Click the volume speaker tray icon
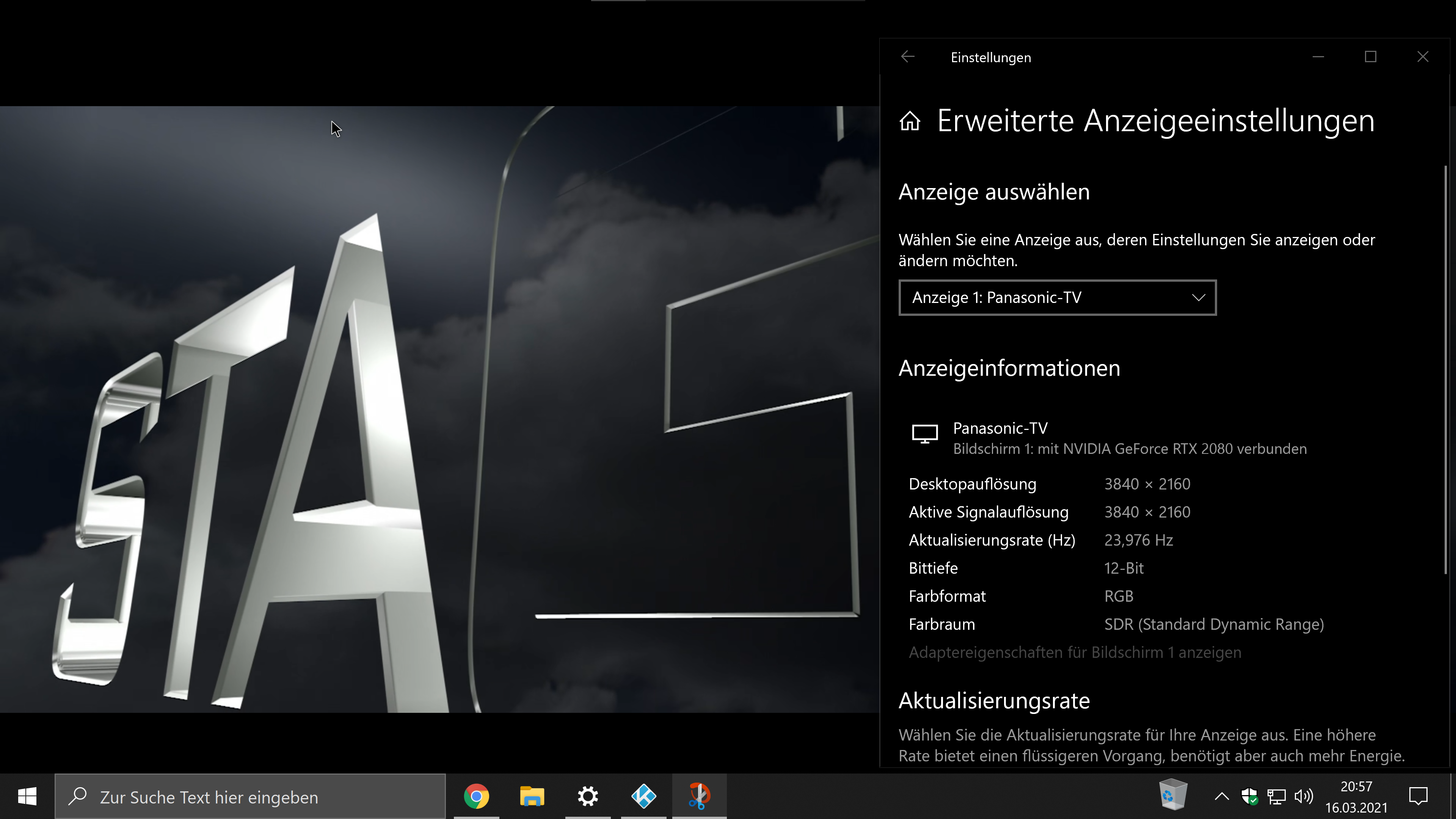The image size is (1456, 819). (1304, 797)
